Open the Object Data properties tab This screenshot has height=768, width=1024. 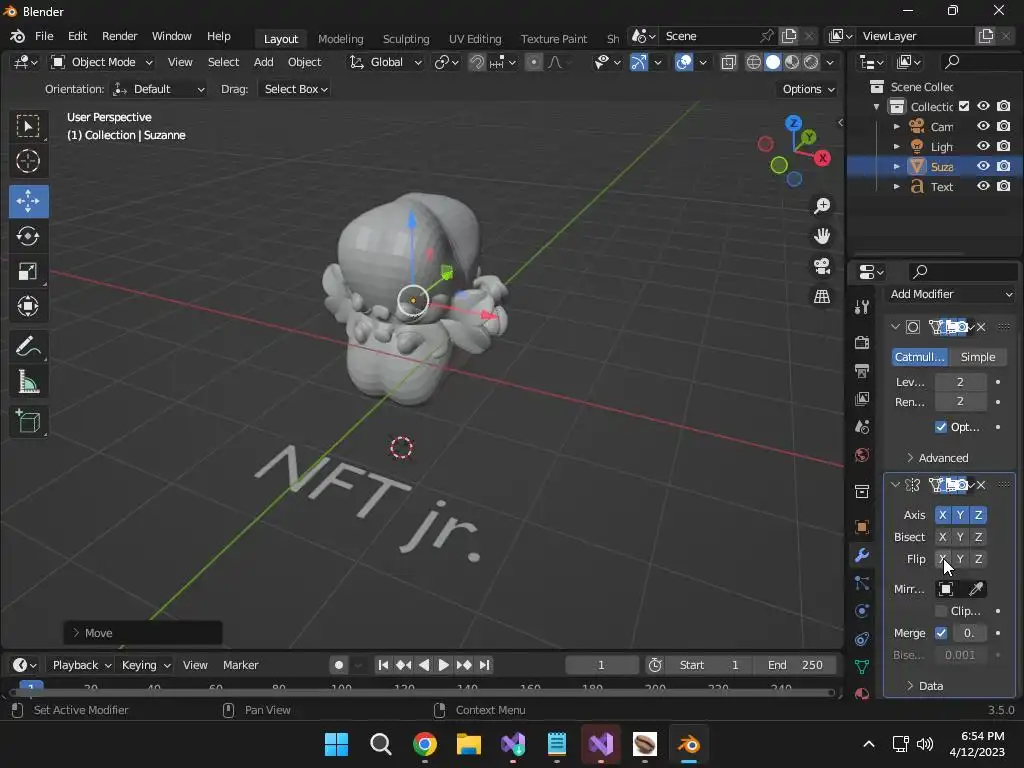point(862,667)
